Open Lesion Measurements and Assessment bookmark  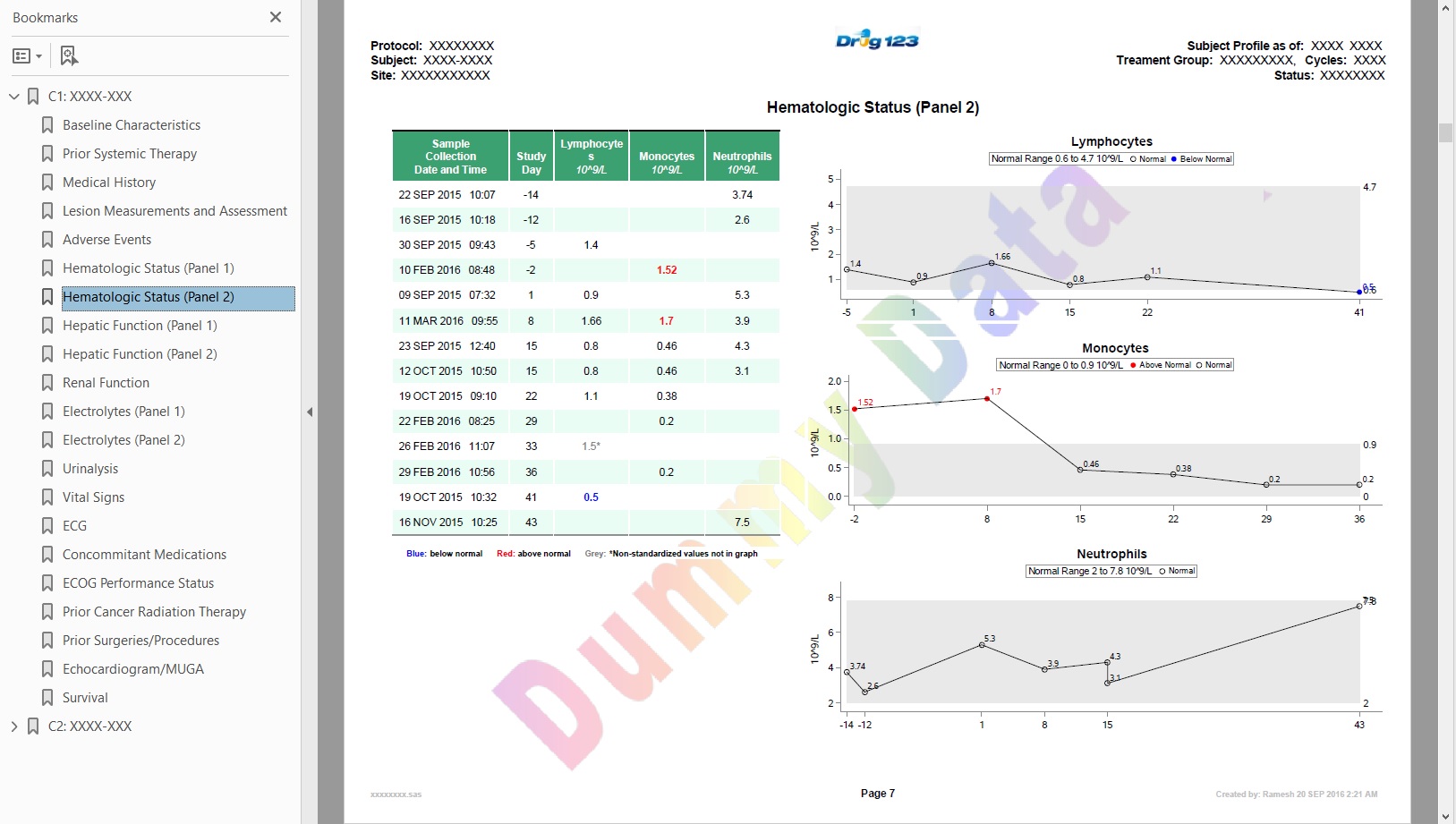(175, 211)
